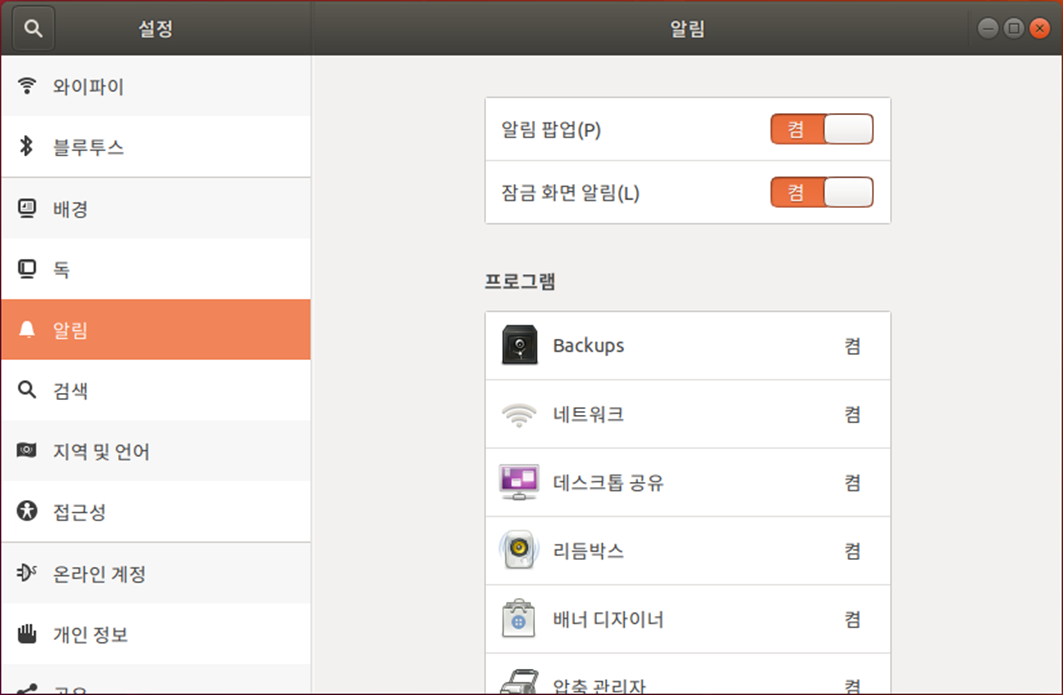Click the 리듬박스 speaker icon
1063x695 pixels.
point(519,551)
